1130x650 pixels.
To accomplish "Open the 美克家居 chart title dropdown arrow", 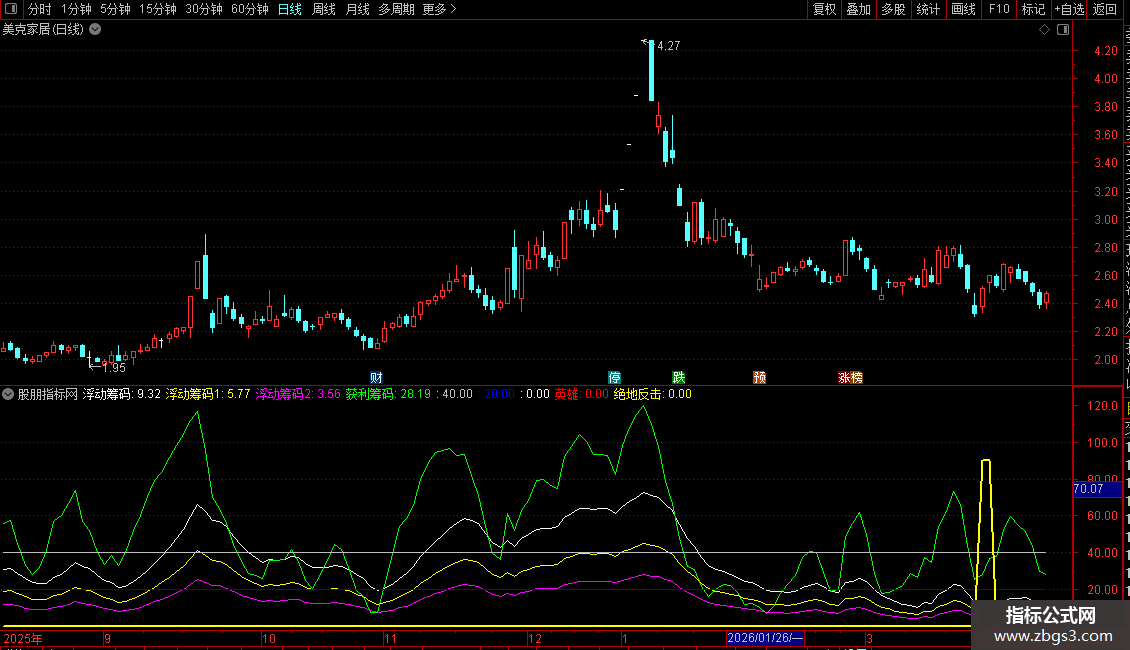I will click(x=95, y=30).
